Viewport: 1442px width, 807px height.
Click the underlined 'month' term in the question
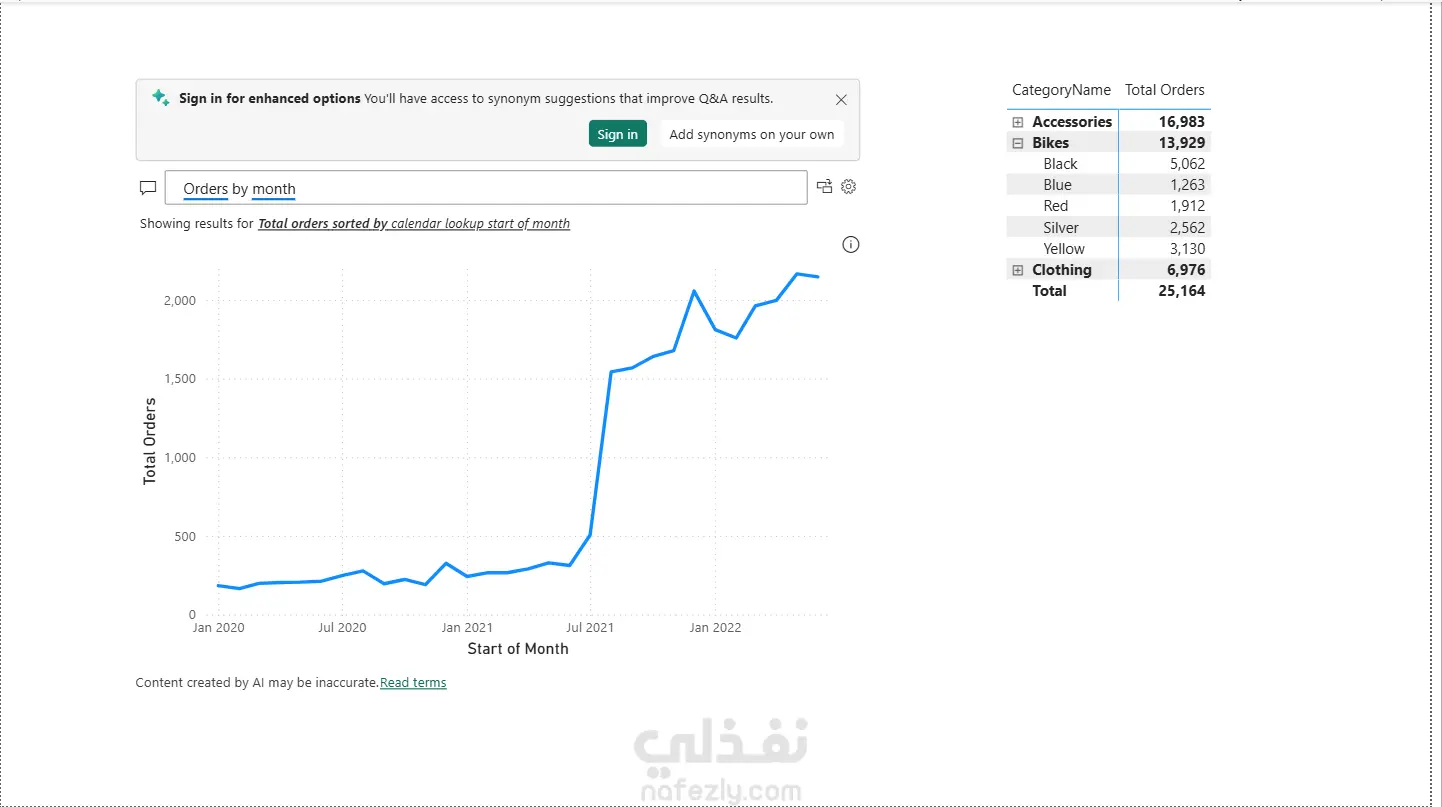click(x=274, y=189)
